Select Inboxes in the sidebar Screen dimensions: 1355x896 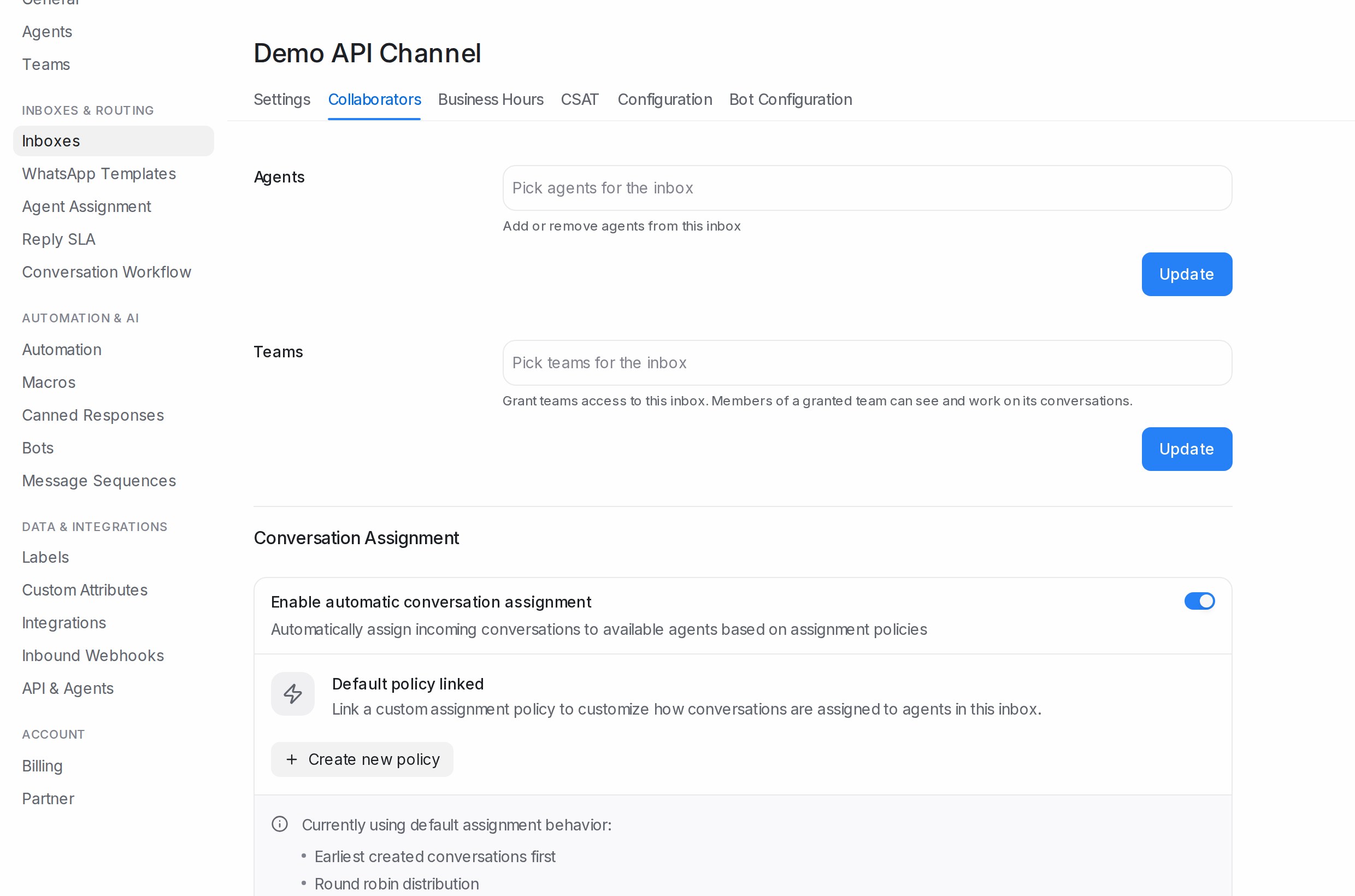point(113,141)
